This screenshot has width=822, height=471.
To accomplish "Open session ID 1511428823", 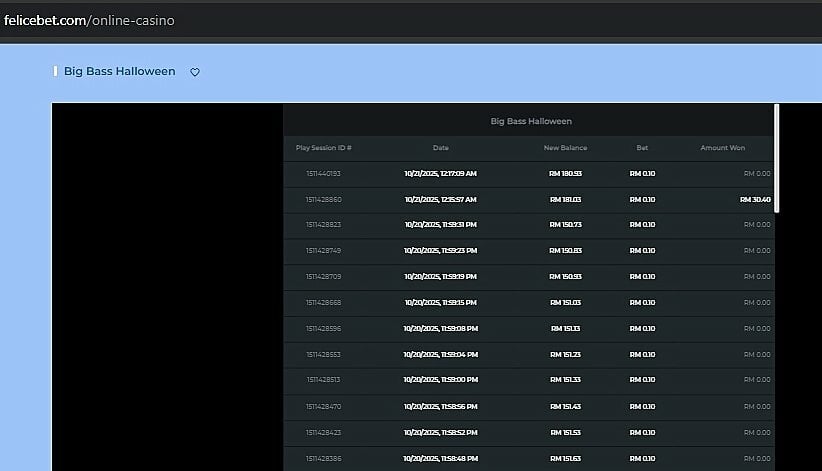I will tap(323, 225).
